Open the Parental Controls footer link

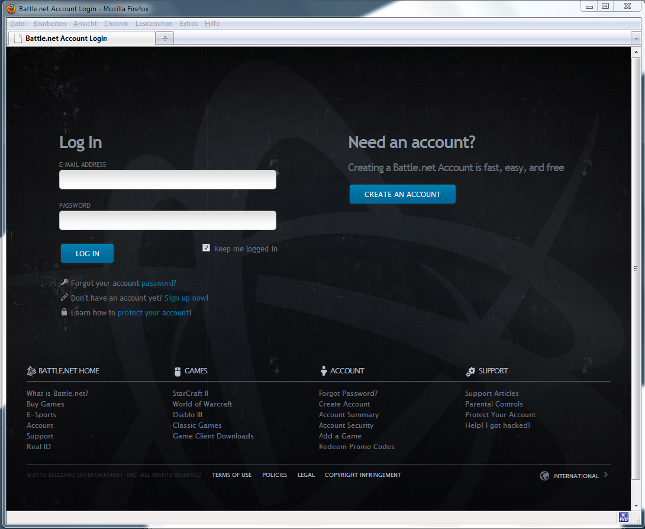494,404
